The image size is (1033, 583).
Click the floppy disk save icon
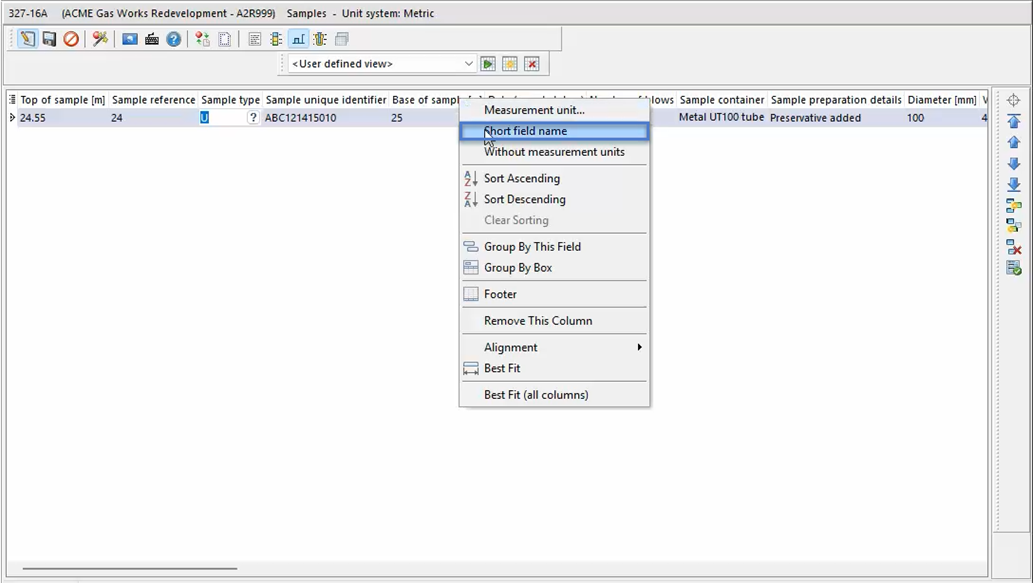(x=49, y=39)
